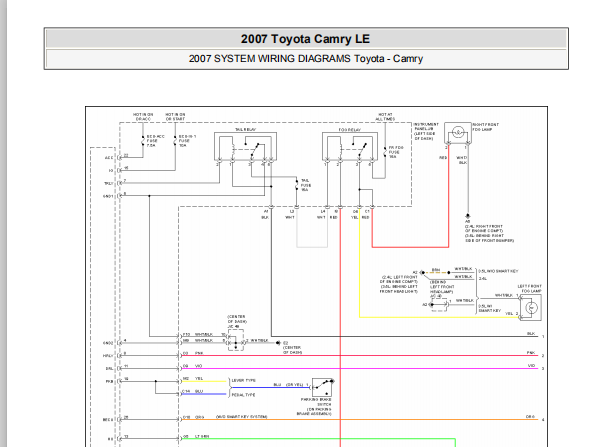Viewport: 602px width, 447px height.
Task: Click the TAIL FUSE label
Action: pos(306,185)
